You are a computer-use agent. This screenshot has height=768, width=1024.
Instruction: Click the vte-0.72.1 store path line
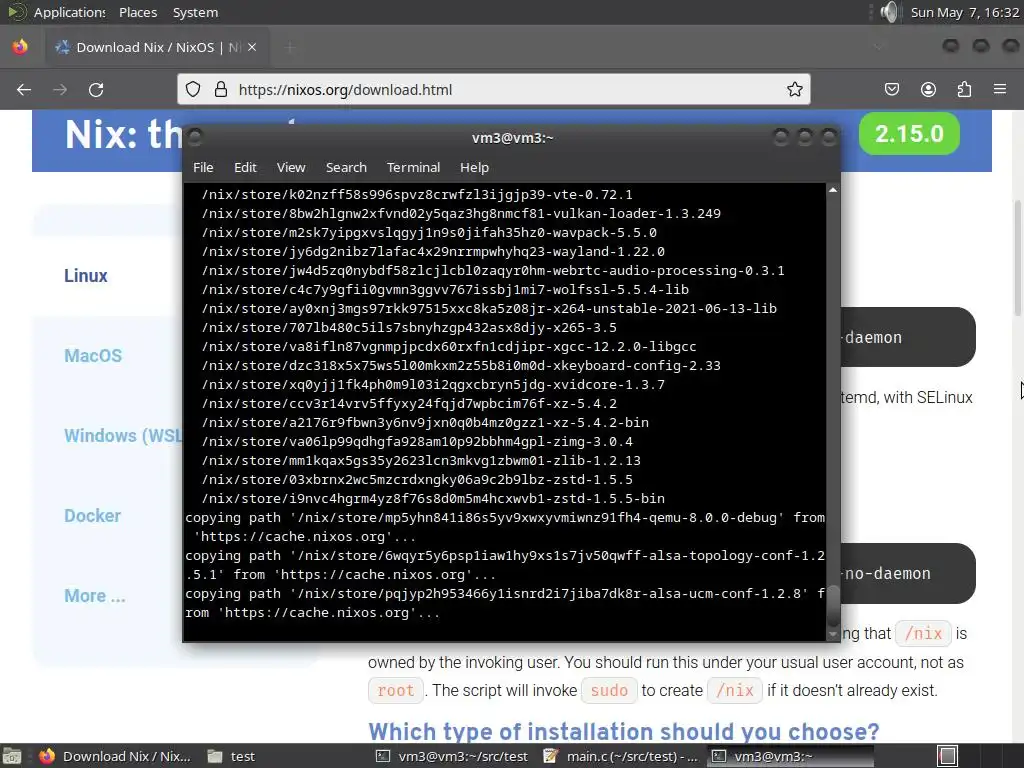[x=417, y=195]
